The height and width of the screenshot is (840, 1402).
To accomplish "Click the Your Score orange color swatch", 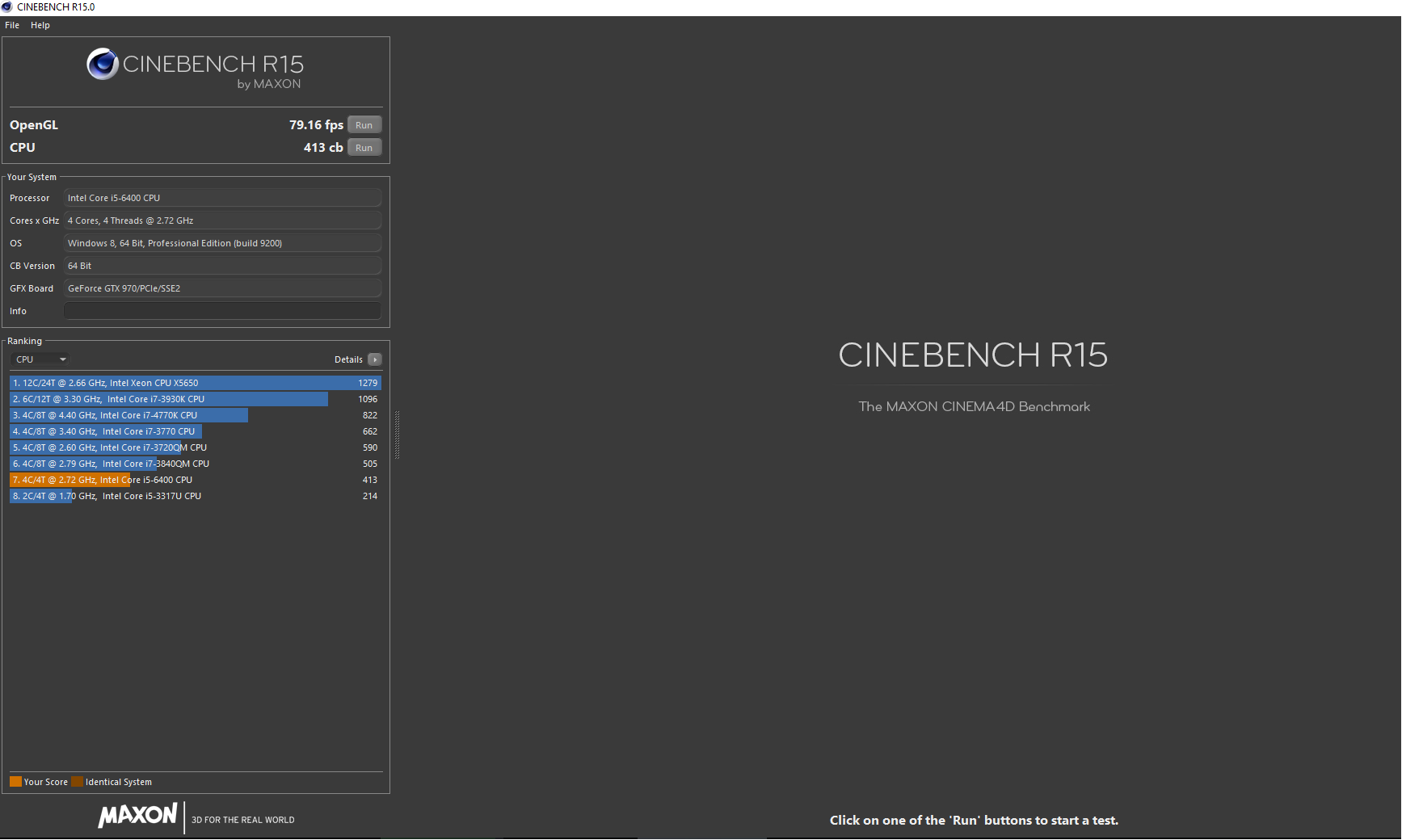I will point(15,782).
